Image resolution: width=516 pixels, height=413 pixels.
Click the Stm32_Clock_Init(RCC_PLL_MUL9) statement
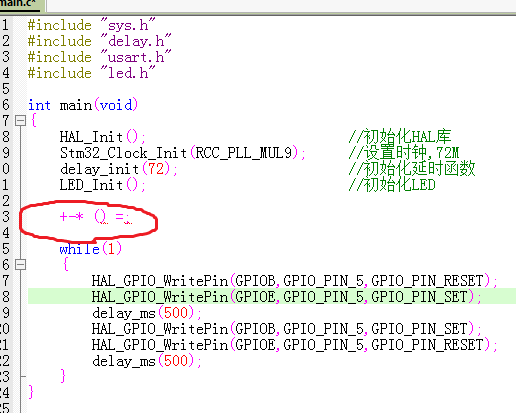[183, 153]
